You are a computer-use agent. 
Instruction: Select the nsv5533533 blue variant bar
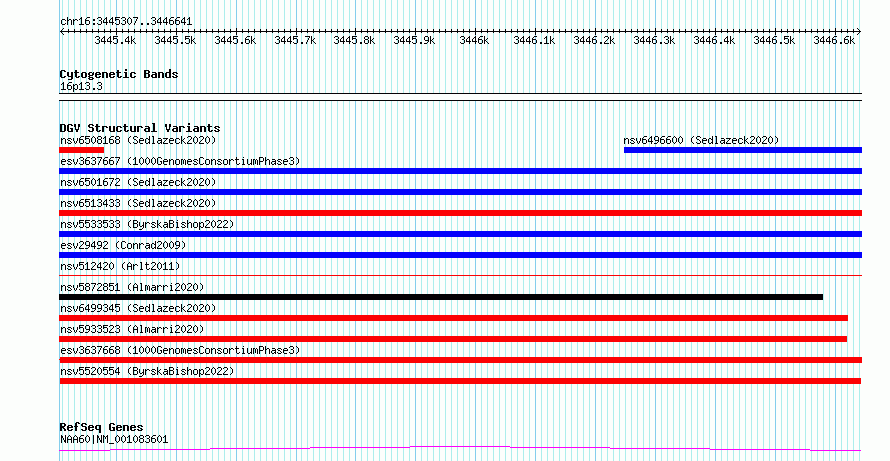(460, 234)
